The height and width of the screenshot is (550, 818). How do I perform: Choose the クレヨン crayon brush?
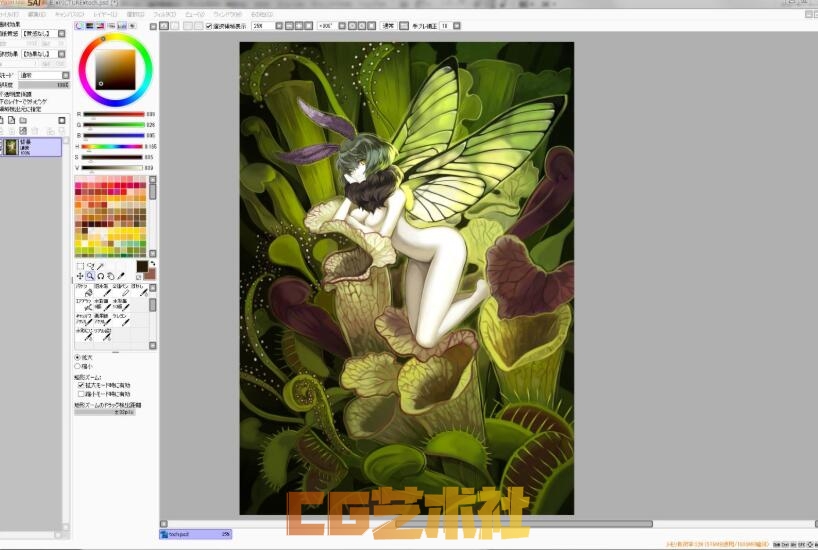coord(121,319)
